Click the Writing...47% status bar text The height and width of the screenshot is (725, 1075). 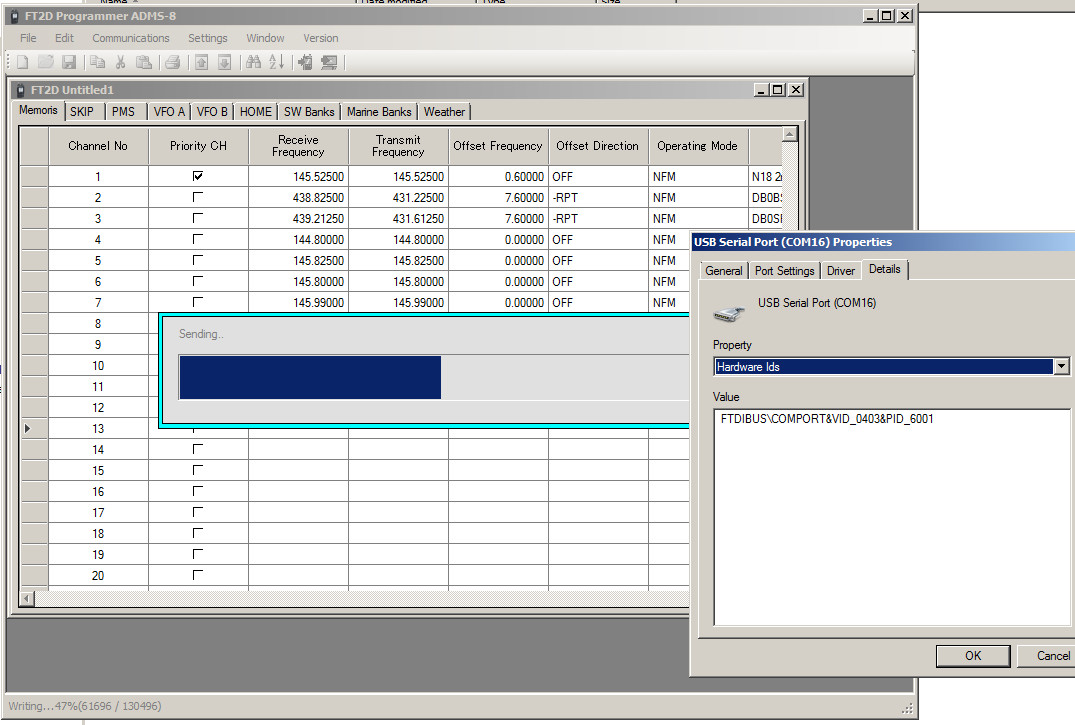pos(85,706)
